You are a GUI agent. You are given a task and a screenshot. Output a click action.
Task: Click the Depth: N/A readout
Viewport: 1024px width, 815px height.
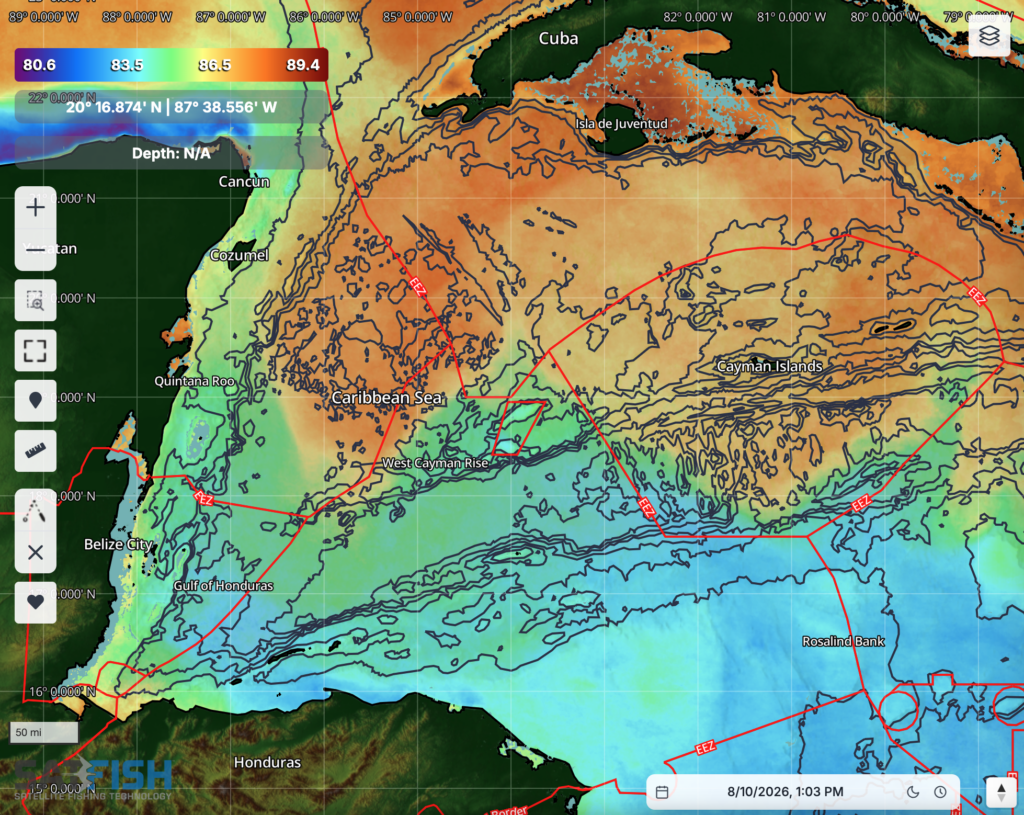tap(171, 153)
